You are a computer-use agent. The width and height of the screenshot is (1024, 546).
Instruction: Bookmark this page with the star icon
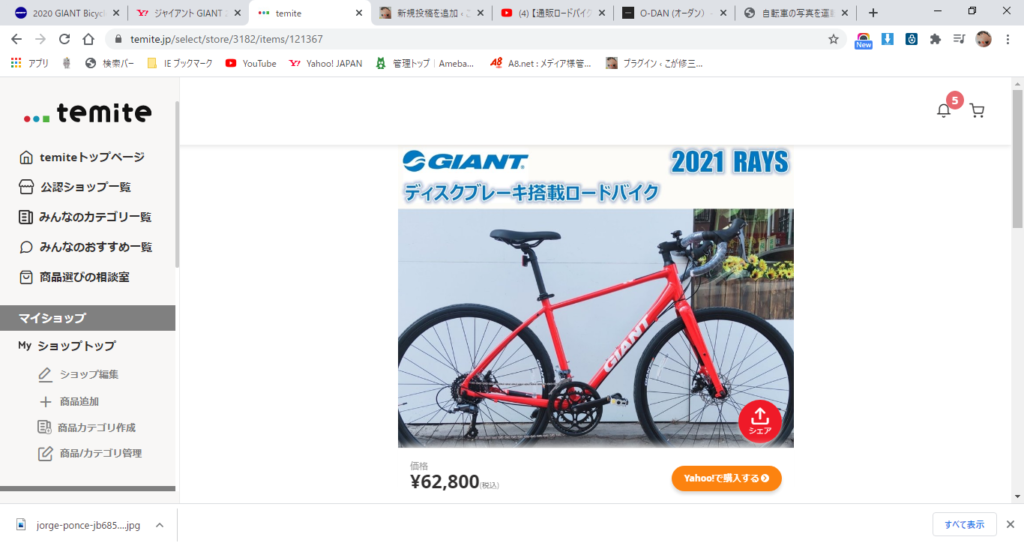click(833, 39)
